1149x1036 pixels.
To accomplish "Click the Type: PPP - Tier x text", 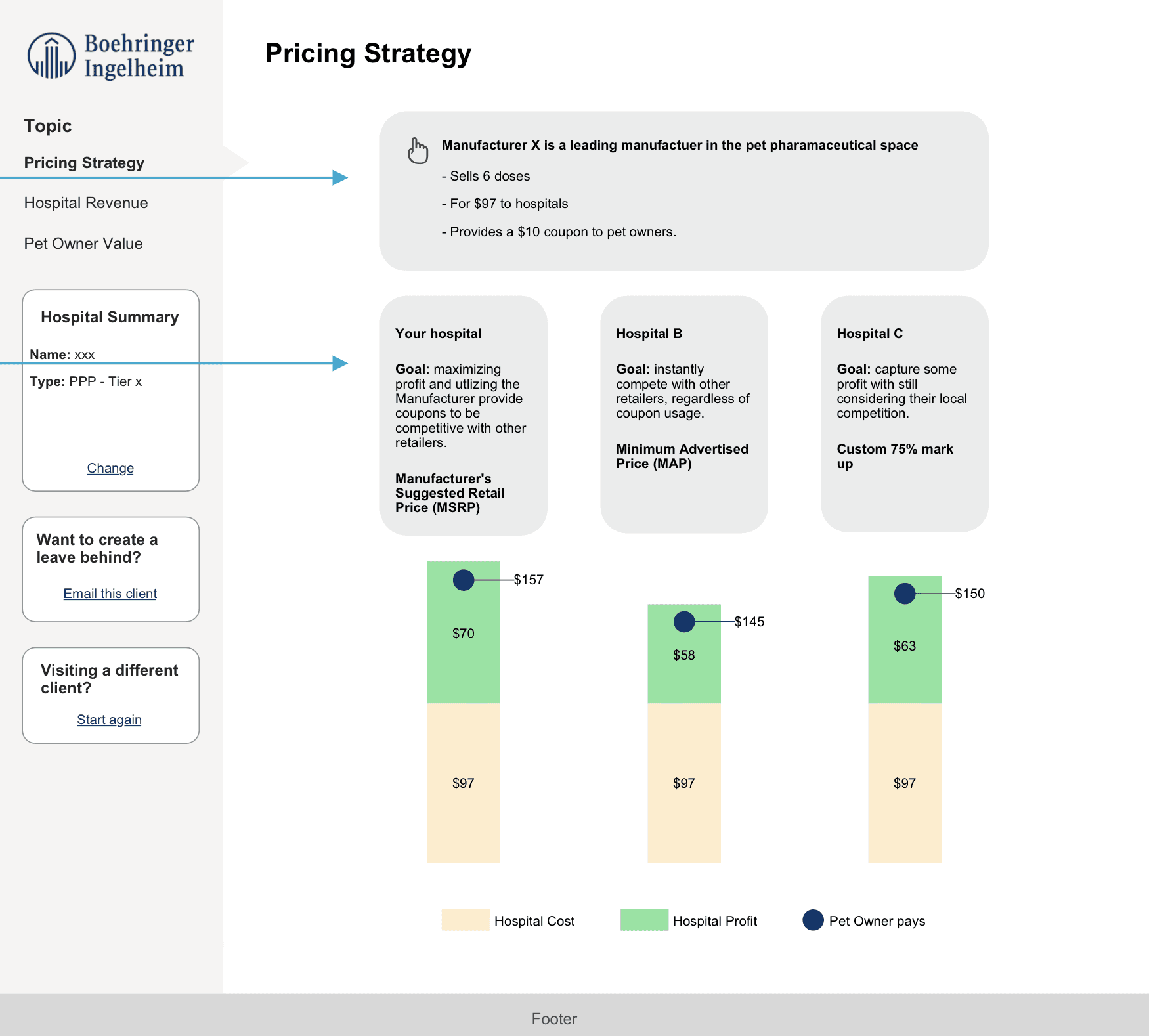I will 86,381.
